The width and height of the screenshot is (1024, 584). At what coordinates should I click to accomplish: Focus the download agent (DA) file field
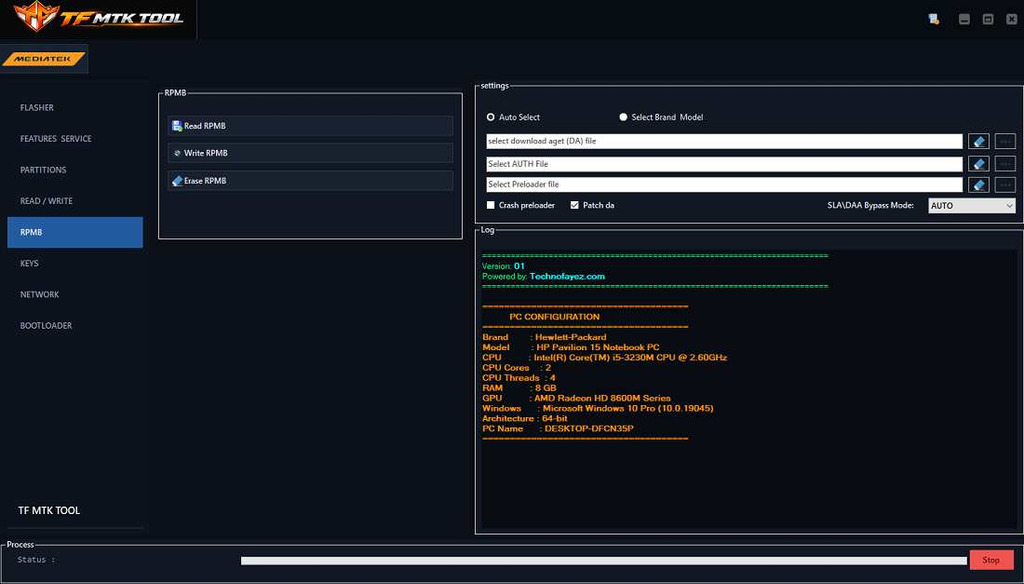[724, 141]
